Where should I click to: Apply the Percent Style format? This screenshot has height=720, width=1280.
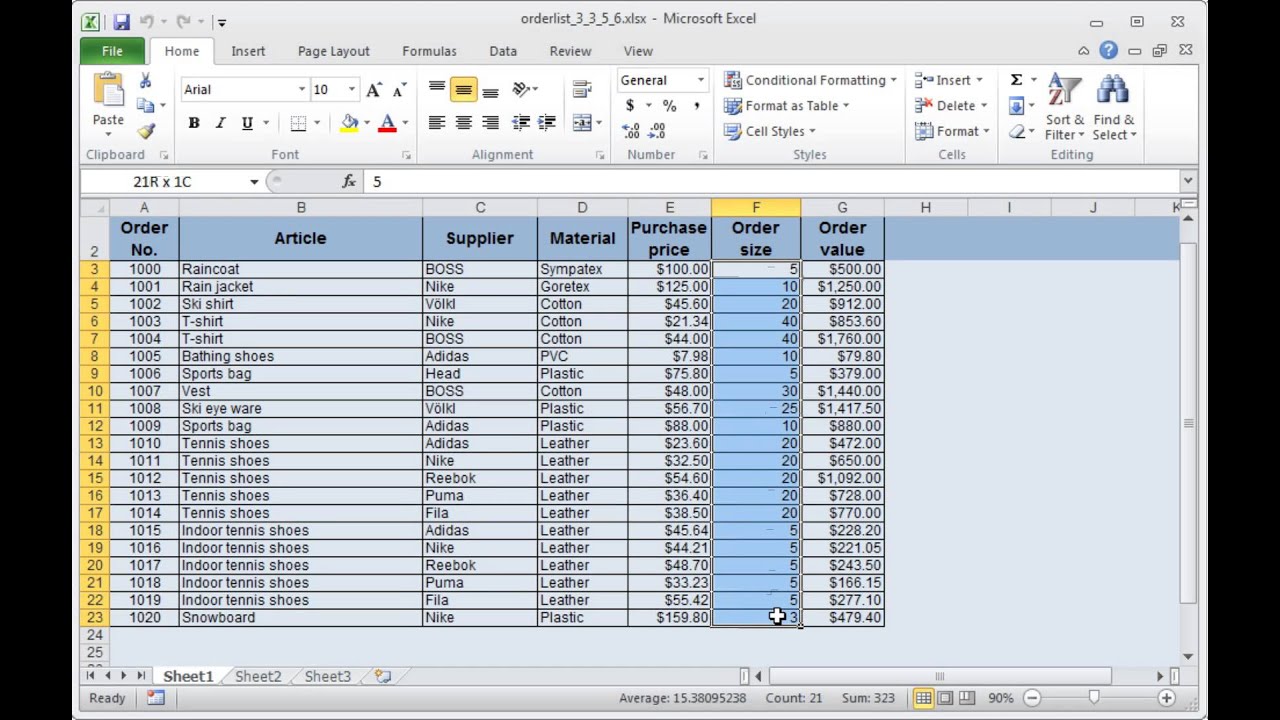click(x=669, y=105)
